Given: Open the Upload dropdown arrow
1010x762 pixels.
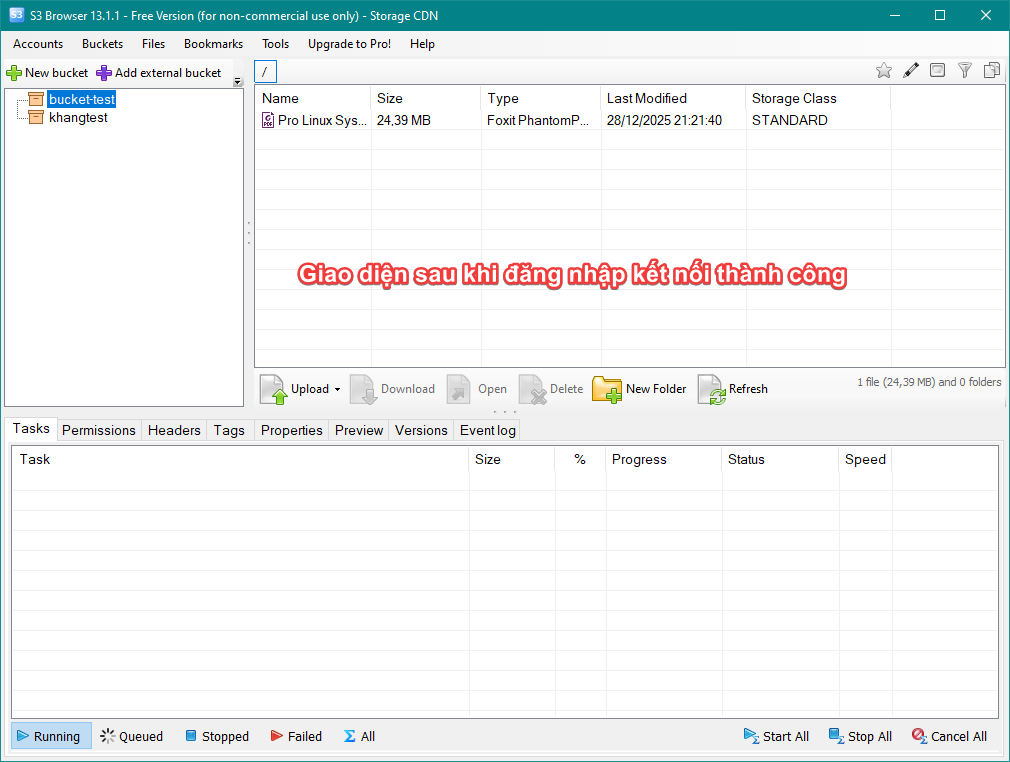Looking at the screenshot, I should (337, 390).
